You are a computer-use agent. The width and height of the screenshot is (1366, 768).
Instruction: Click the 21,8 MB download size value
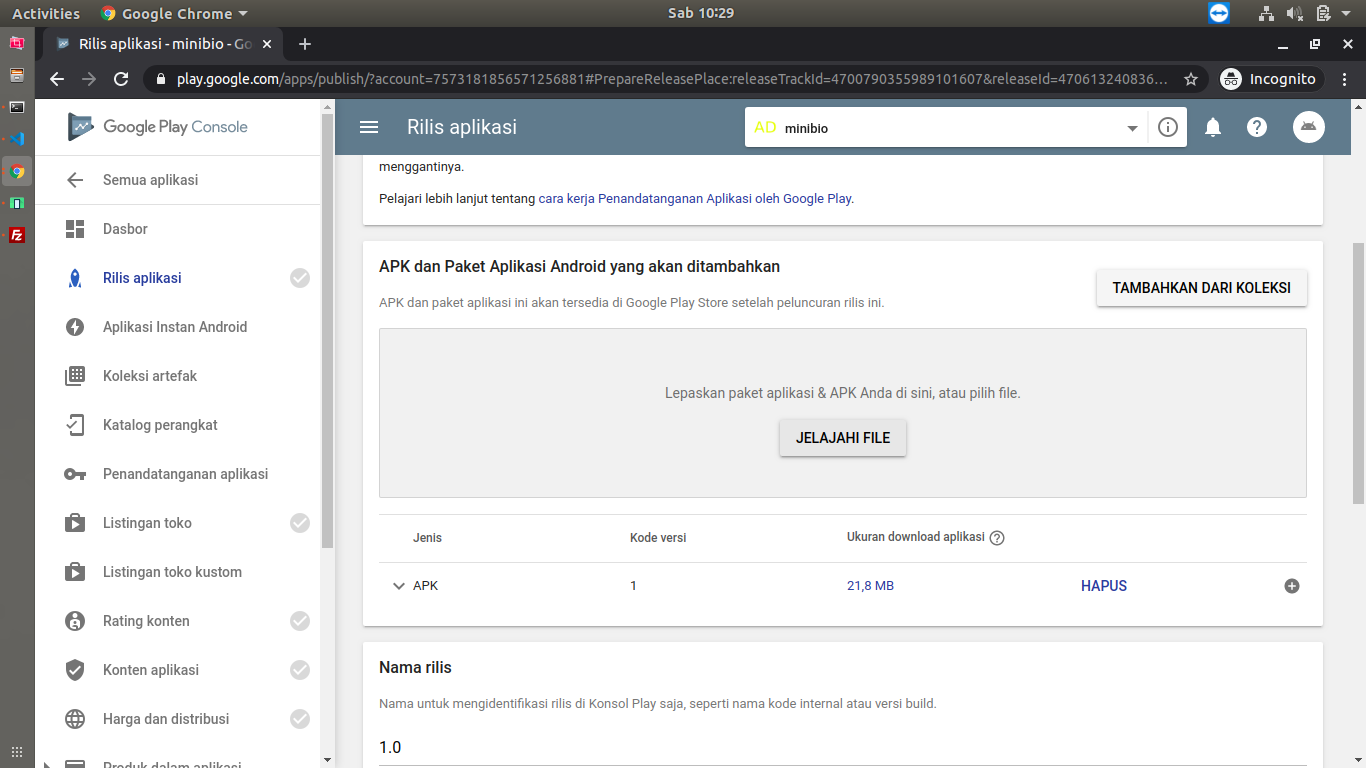870,586
